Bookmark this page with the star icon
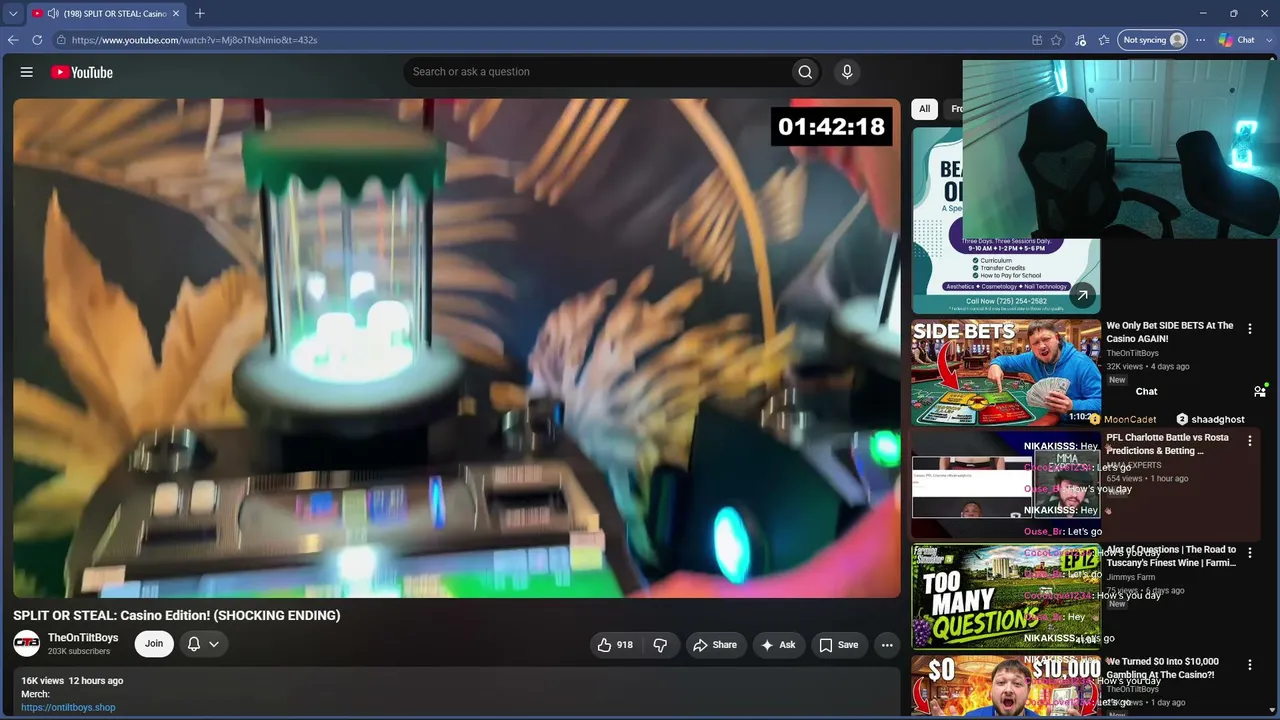The width and height of the screenshot is (1280, 720). coord(1056,40)
